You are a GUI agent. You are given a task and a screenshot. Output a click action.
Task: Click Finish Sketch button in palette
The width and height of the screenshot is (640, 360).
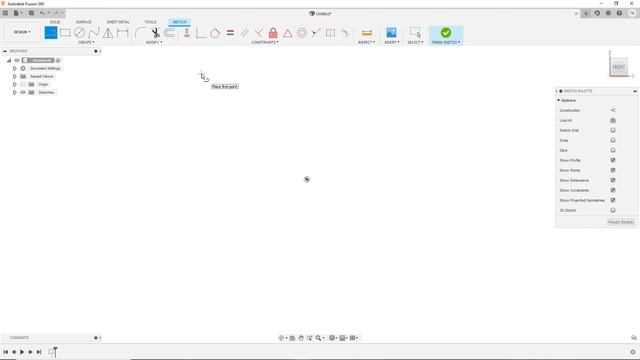point(621,222)
